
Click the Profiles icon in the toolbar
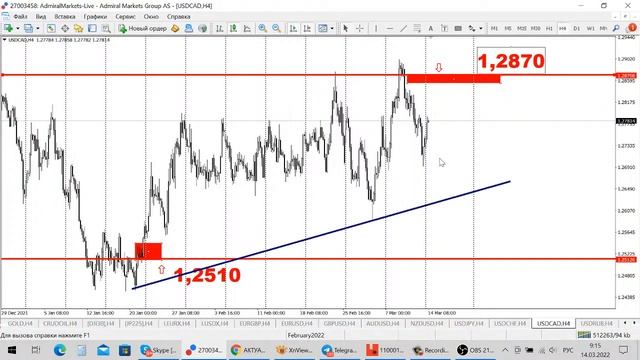pos(28,28)
